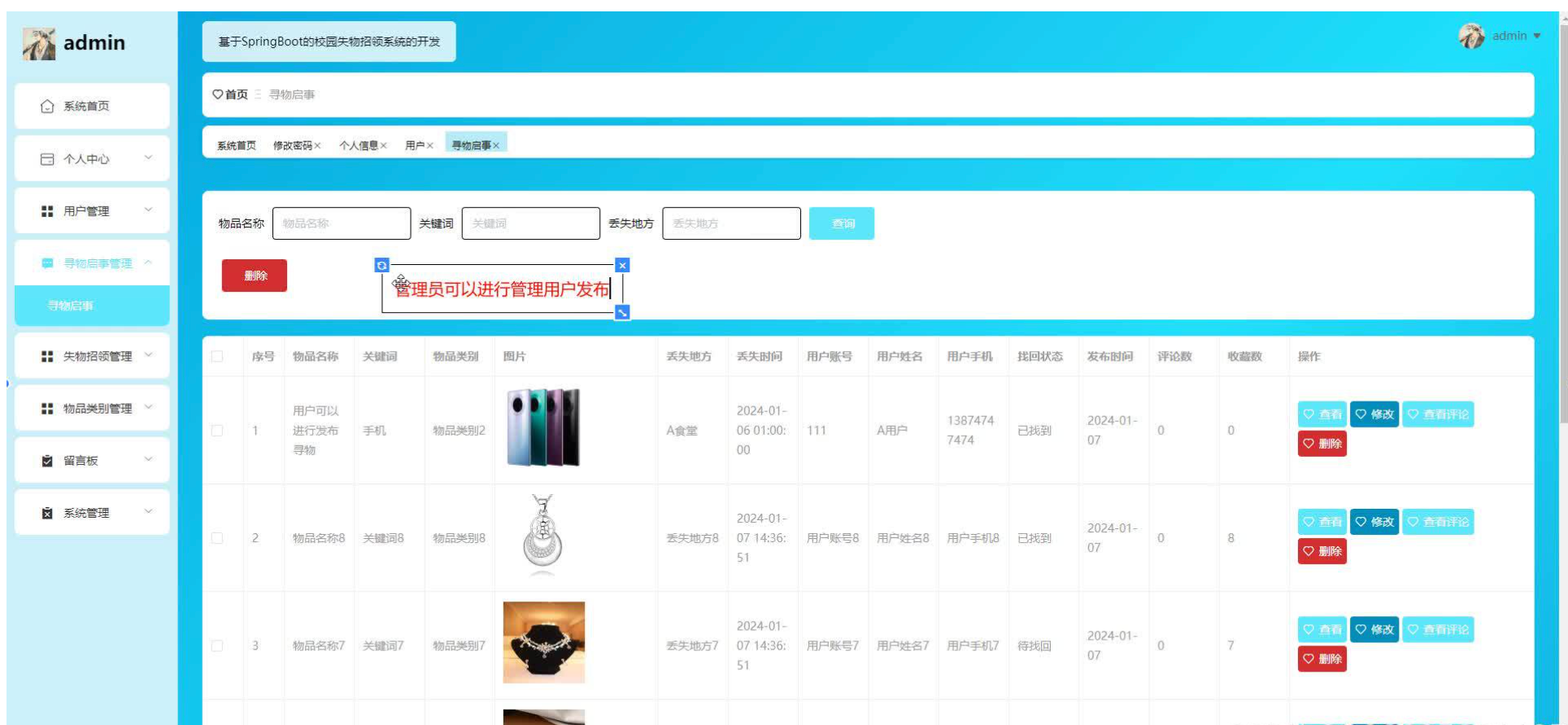The image size is (1568, 725).
Task: Click 删除 for the 物品名称7 row
Action: coord(1322,658)
